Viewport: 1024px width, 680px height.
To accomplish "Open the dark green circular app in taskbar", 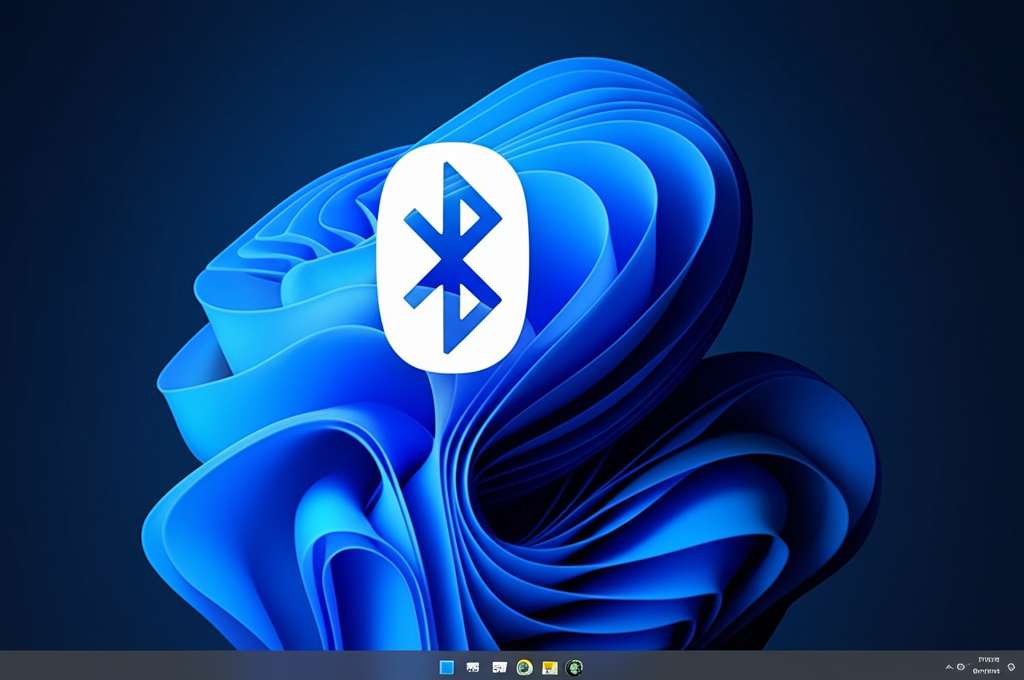I will pyautogui.click(x=574, y=667).
